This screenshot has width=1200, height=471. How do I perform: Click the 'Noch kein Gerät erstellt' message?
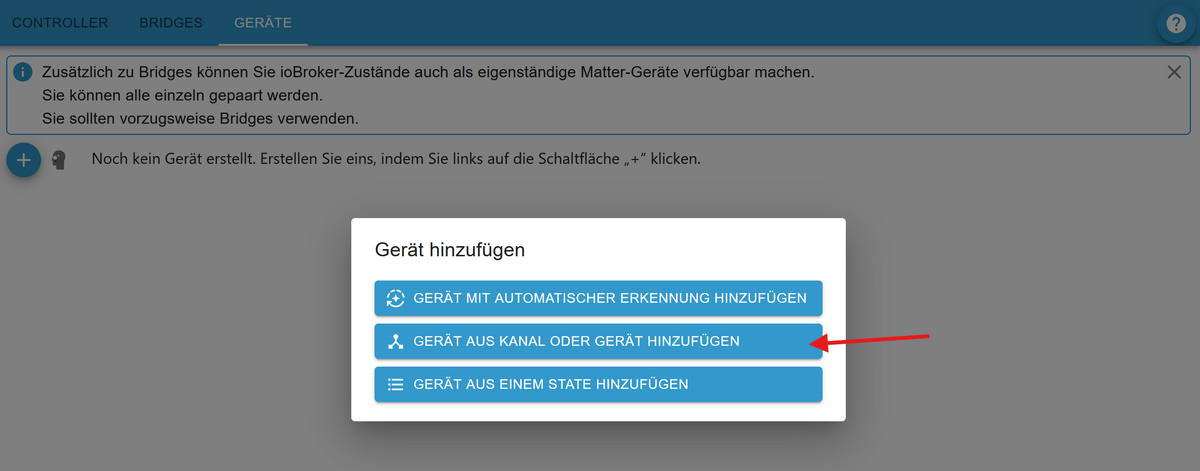395,159
